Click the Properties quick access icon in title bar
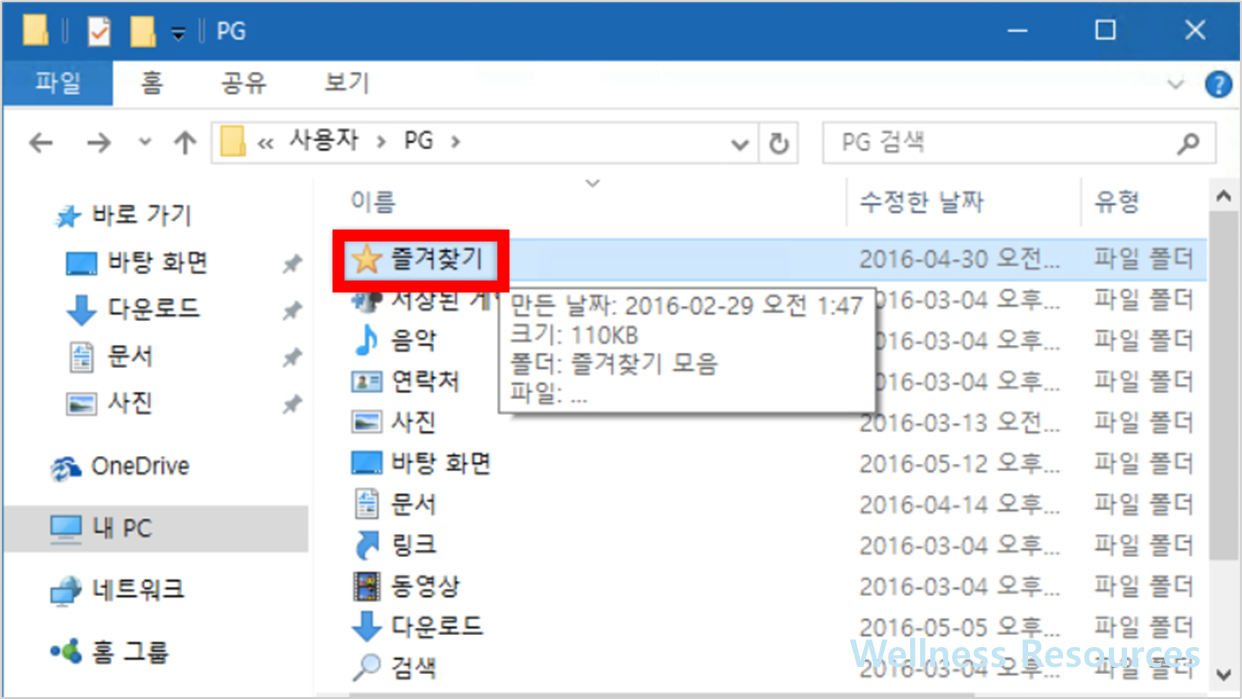Screen dimensions: 1242x699 tap(98, 32)
